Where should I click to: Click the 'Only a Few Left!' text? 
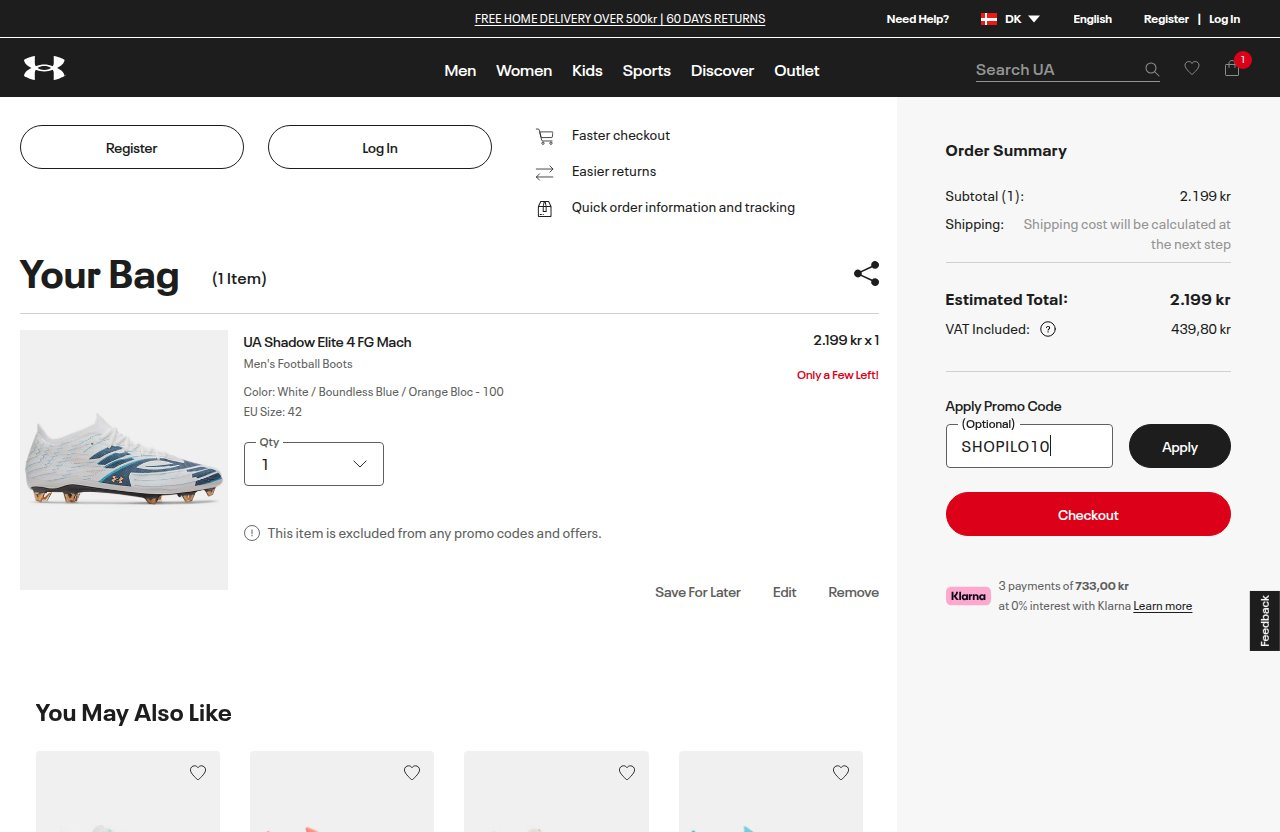(838, 375)
